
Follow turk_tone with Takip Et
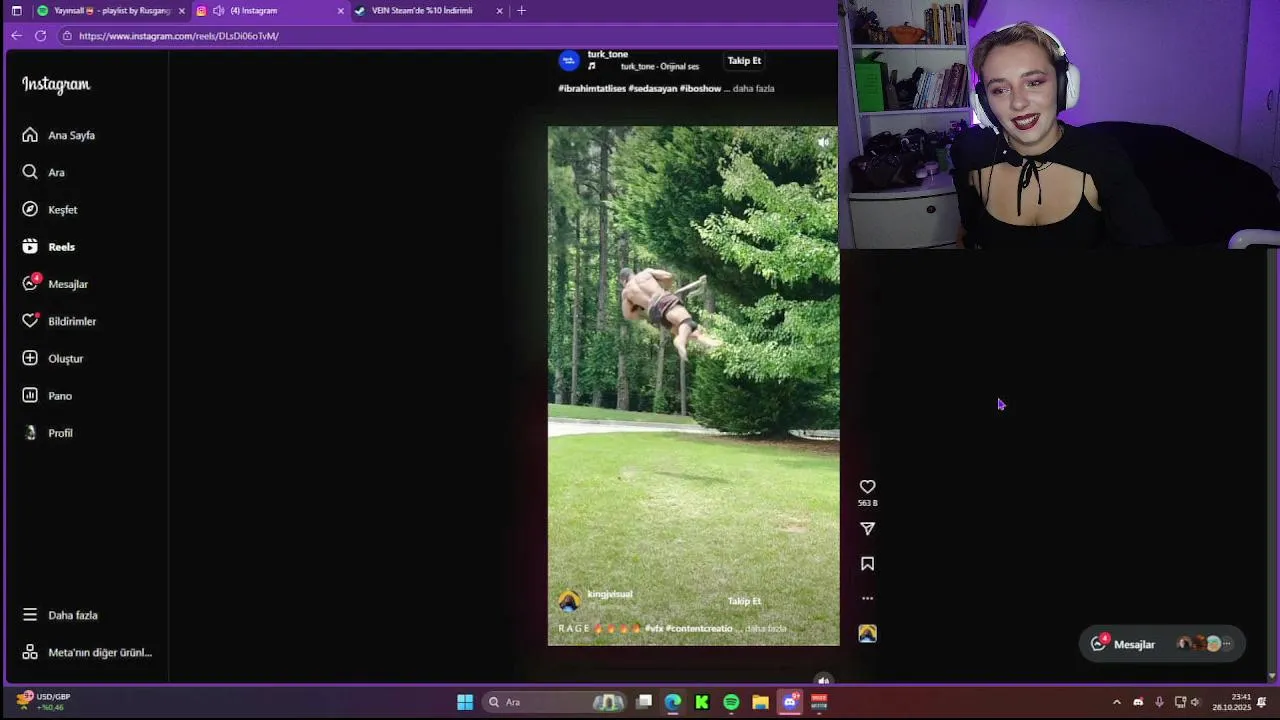[x=744, y=60]
